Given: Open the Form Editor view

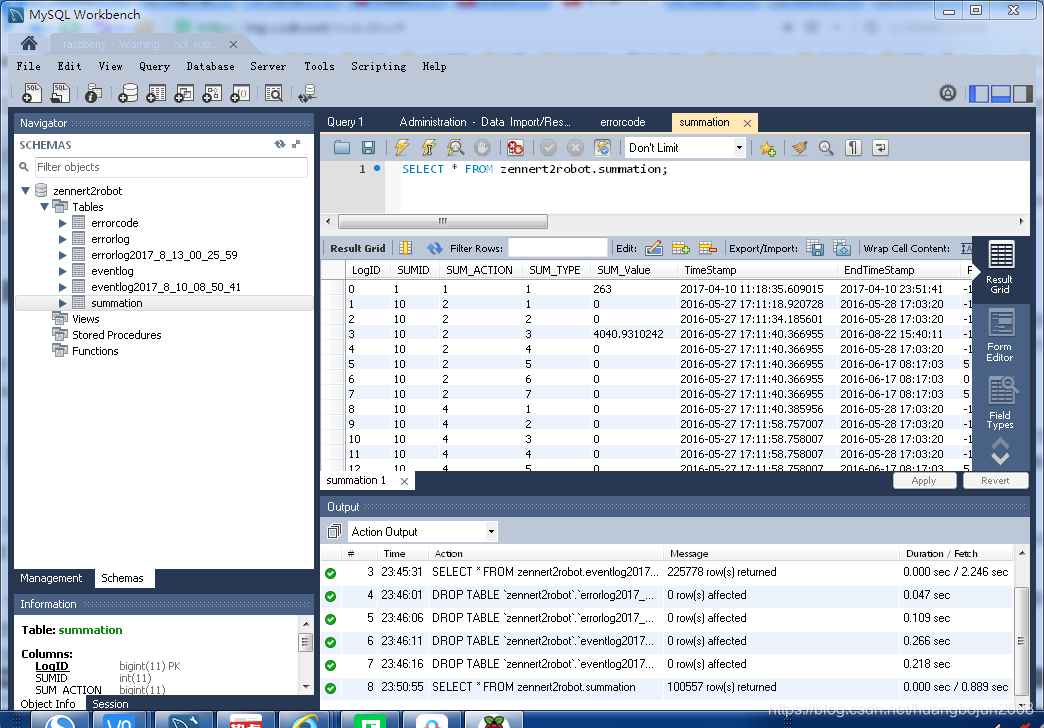Looking at the screenshot, I should (x=1000, y=336).
